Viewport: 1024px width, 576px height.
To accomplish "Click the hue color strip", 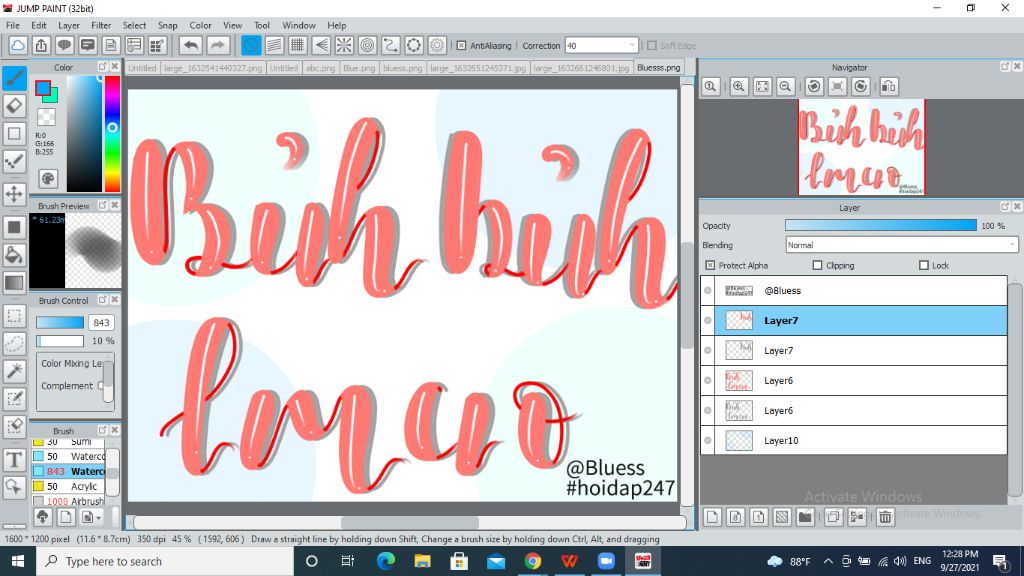I will [x=112, y=133].
